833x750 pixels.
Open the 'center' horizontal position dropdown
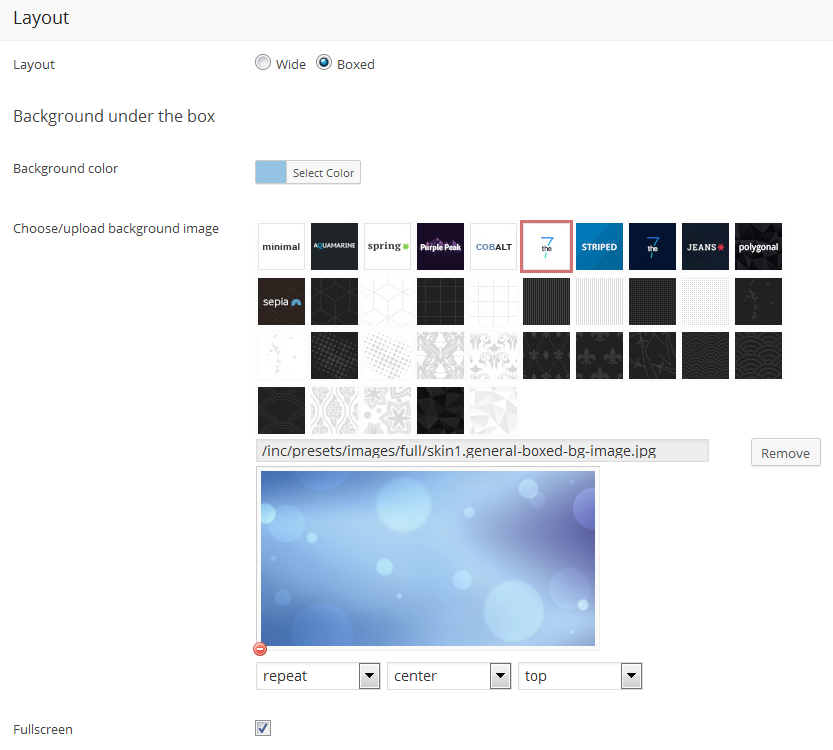(x=449, y=676)
